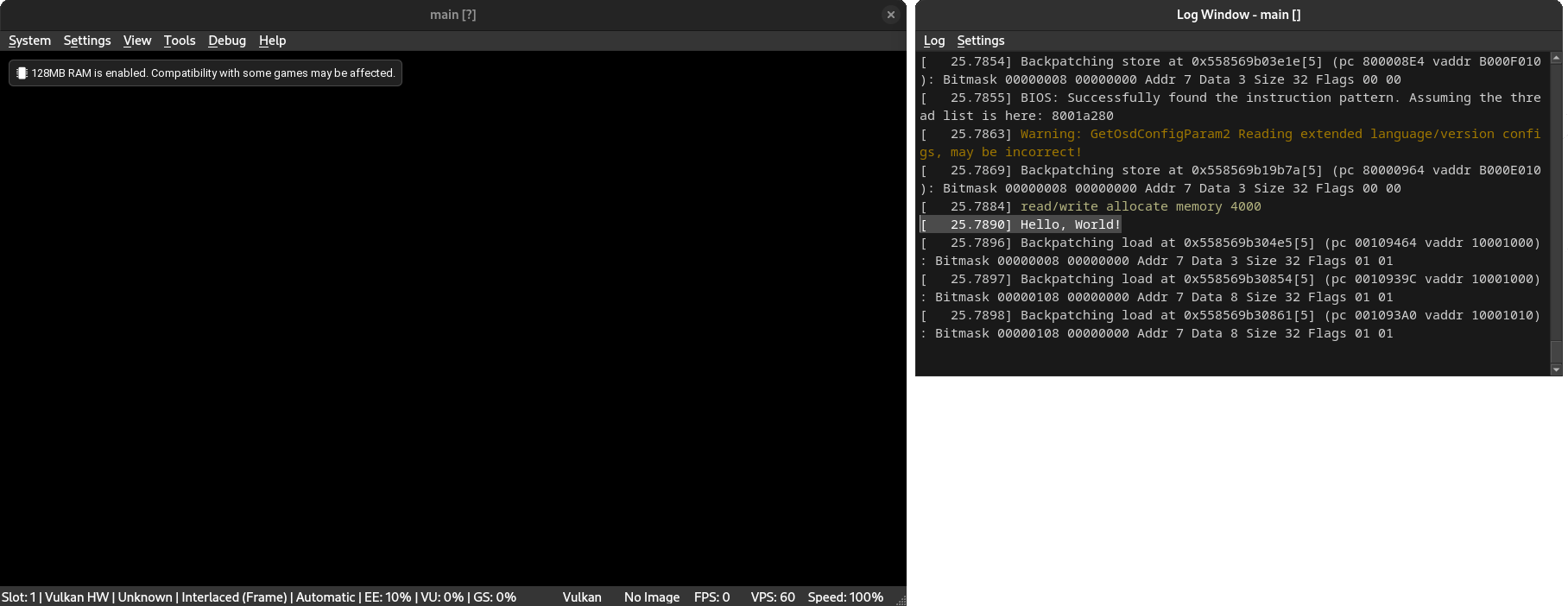This screenshot has height=606, width=1568.
Task: Select the 'Hello, World!' log line
Action: click(x=1021, y=224)
